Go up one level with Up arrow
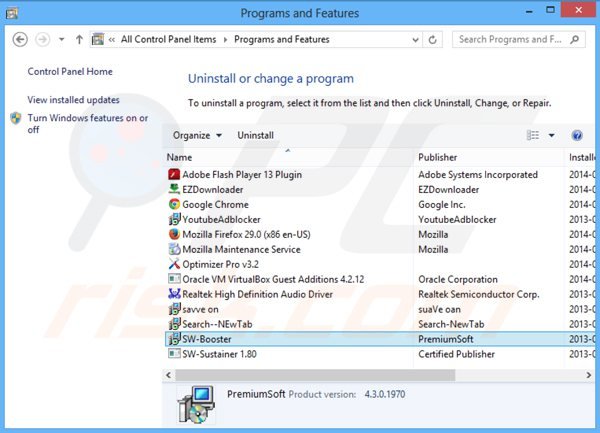 (x=79, y=39)
